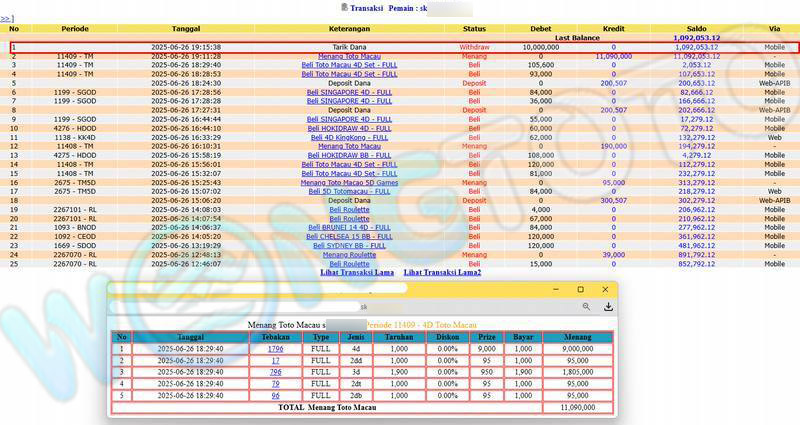Click tebakan number 796 in popup table
The width and height of the screenshot is (800, 425).
coord(276,371)
